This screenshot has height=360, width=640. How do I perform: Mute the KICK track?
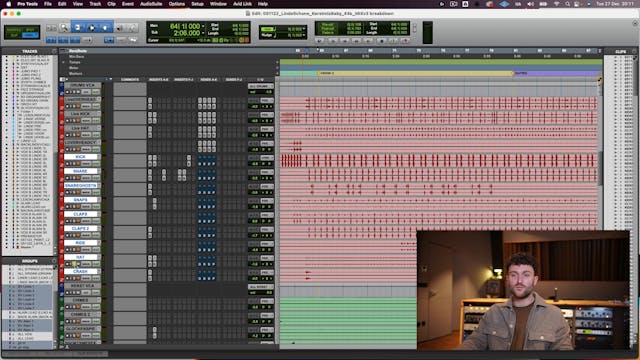click(x=78, y=164)
